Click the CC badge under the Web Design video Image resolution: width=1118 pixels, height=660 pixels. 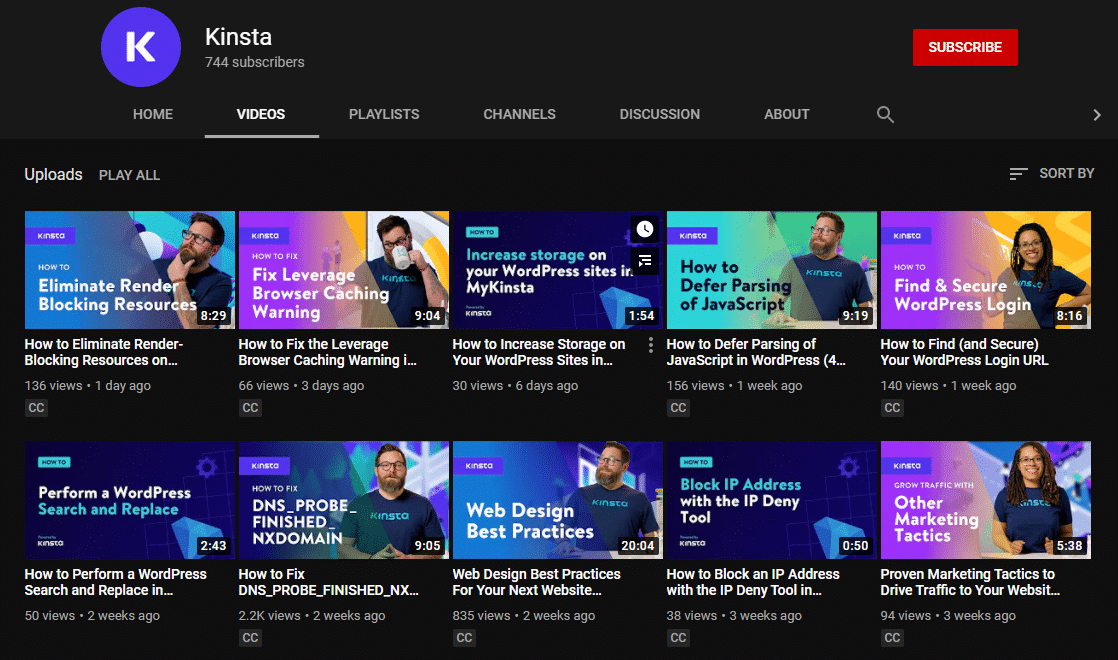(x=464, y=637)
